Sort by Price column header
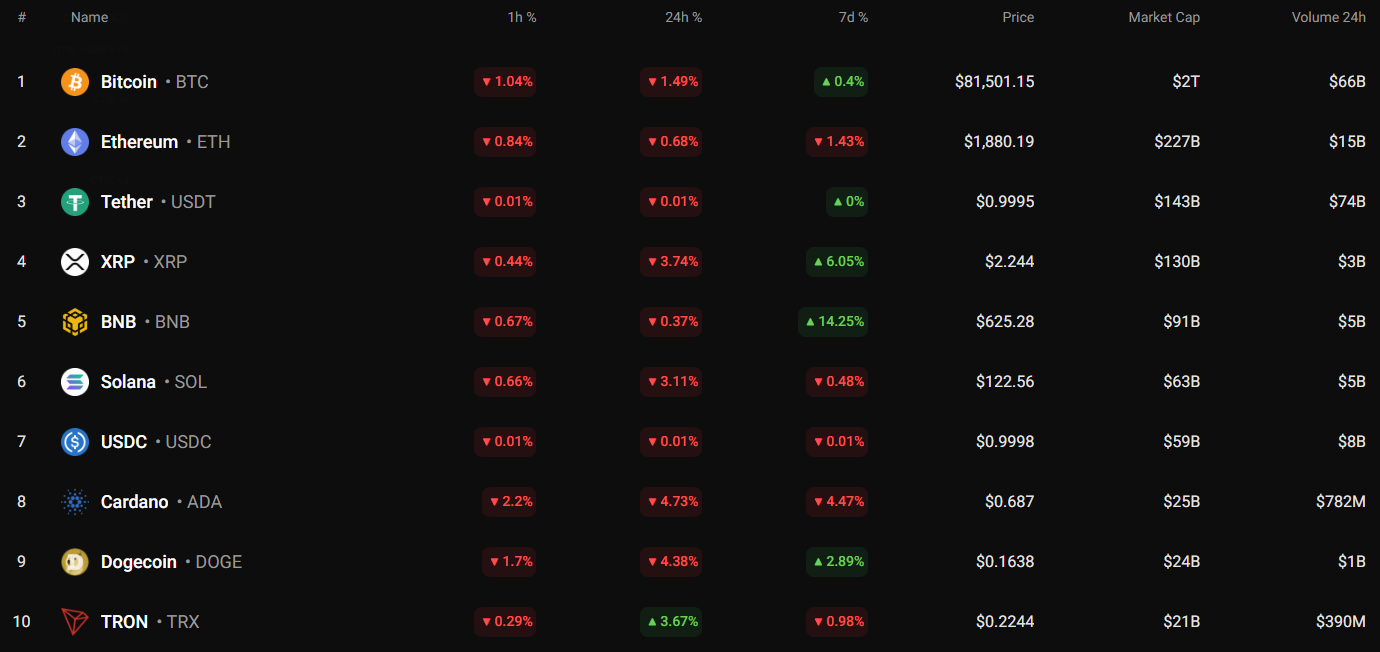 tap(1018, 17)
